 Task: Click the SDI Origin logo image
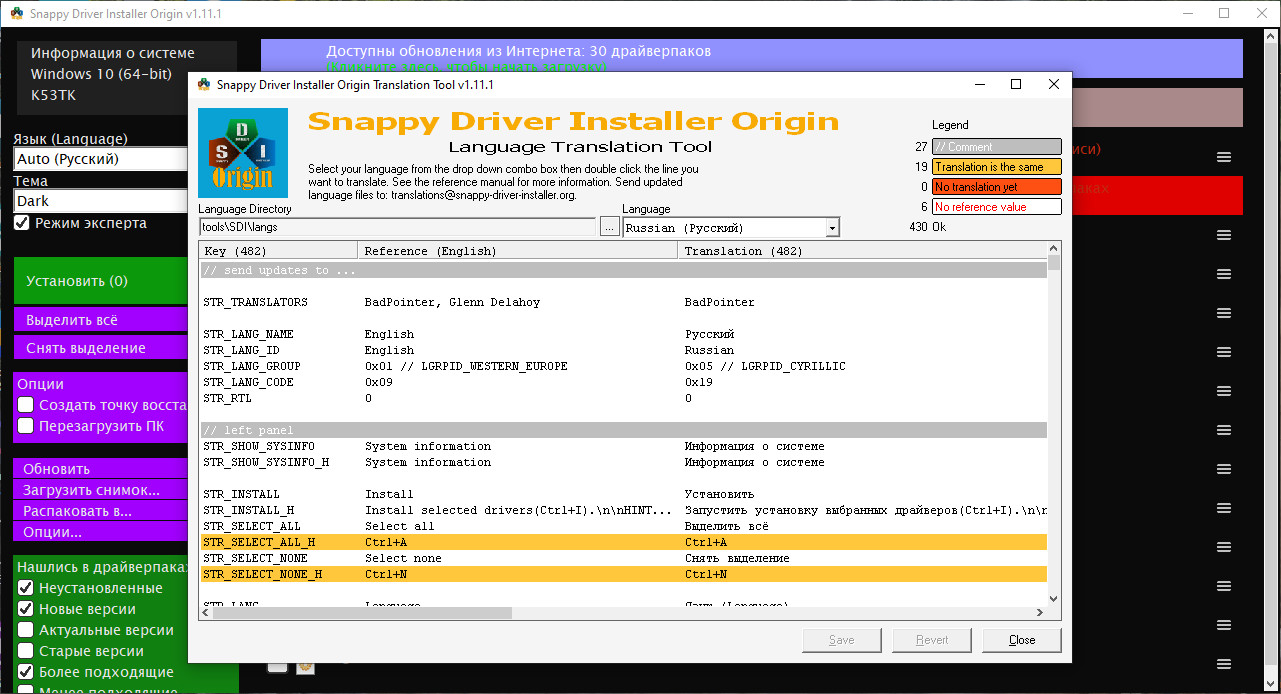[243, 153]
